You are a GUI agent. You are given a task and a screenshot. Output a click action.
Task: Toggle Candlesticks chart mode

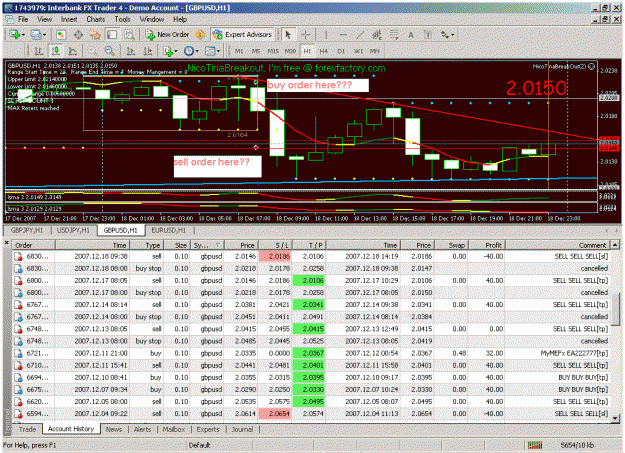click(x=55, y=51)
